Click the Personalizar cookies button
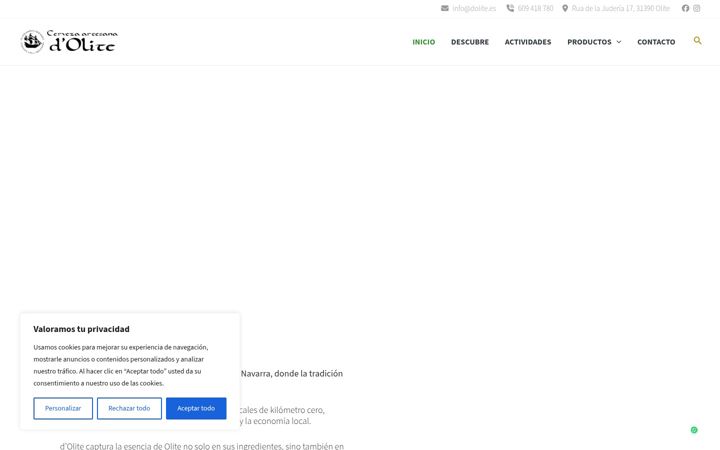The image size is (720, 450). [x=63, y=408]
